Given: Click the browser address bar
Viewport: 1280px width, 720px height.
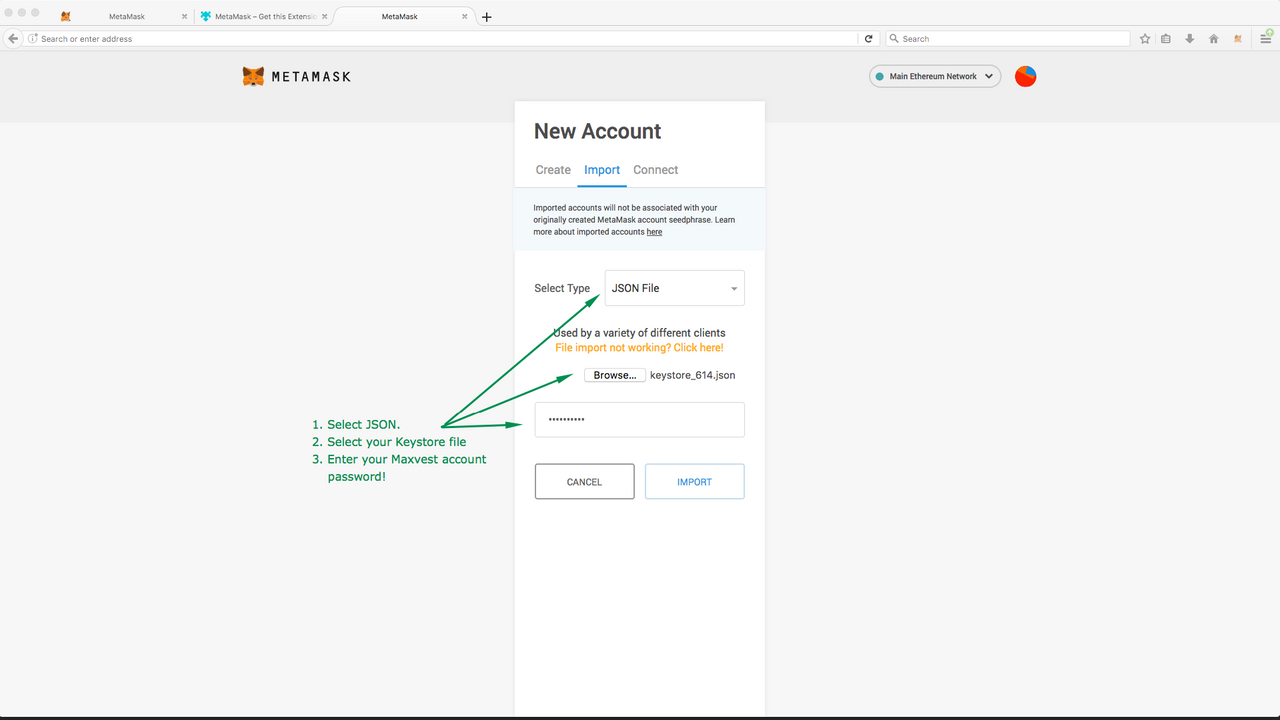Looking at the screenshot, I should point(440,38).
